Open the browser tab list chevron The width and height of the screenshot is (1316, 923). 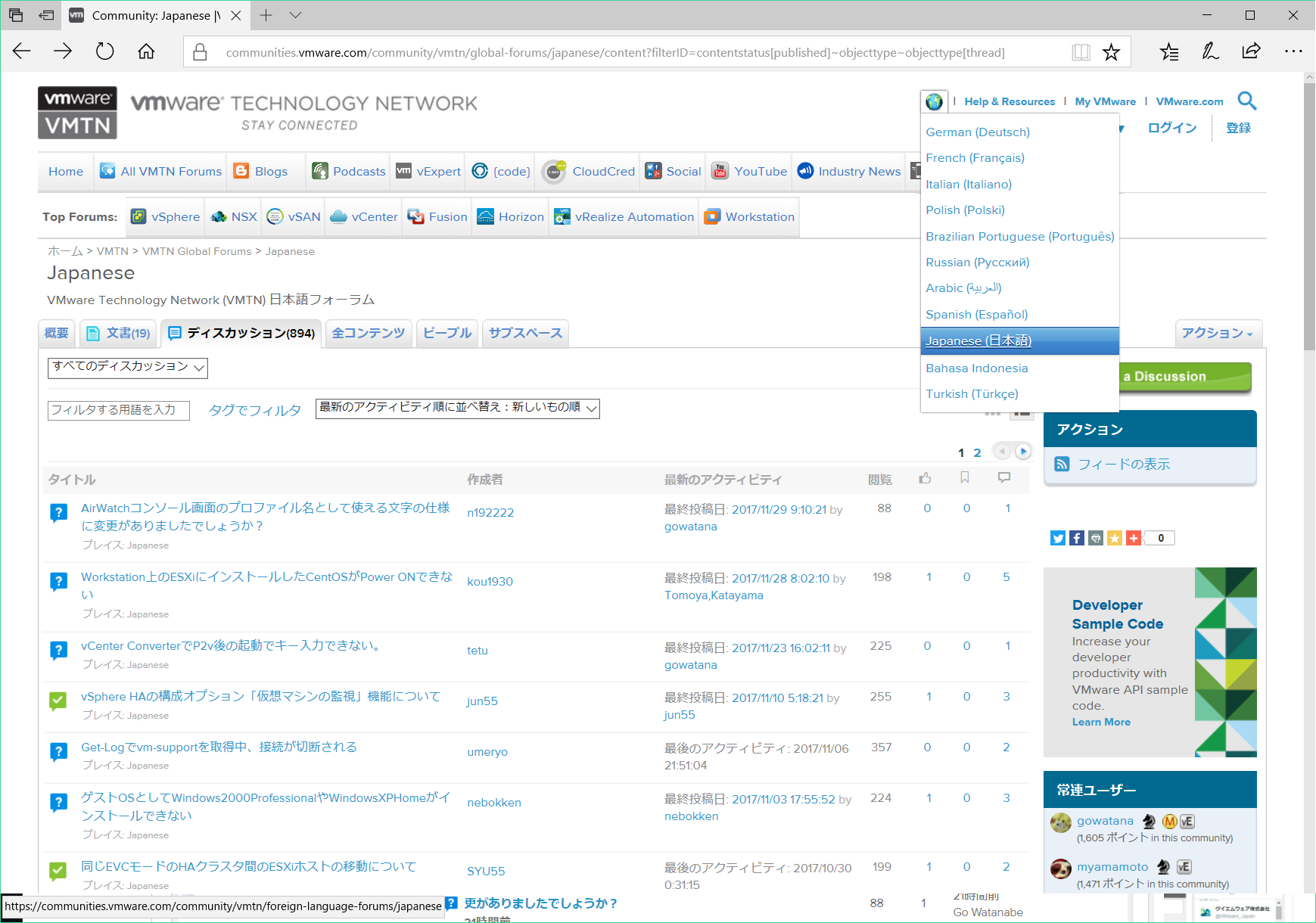tap(296, 15)
